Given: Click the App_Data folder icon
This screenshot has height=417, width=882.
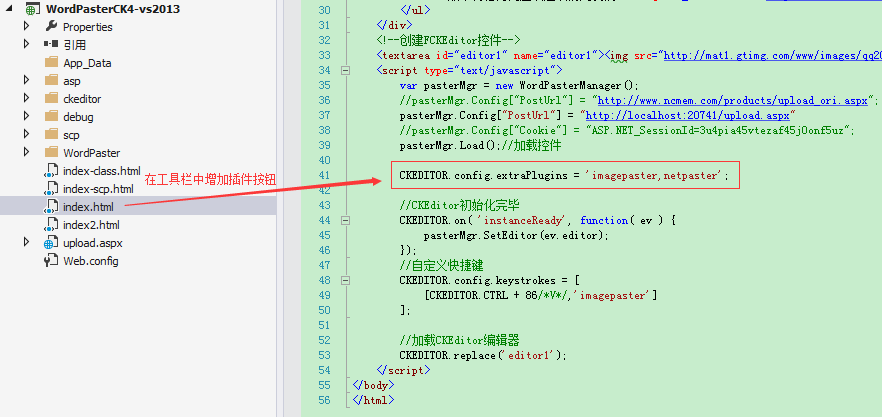Looking at the screenshot, I should (51, 62).
